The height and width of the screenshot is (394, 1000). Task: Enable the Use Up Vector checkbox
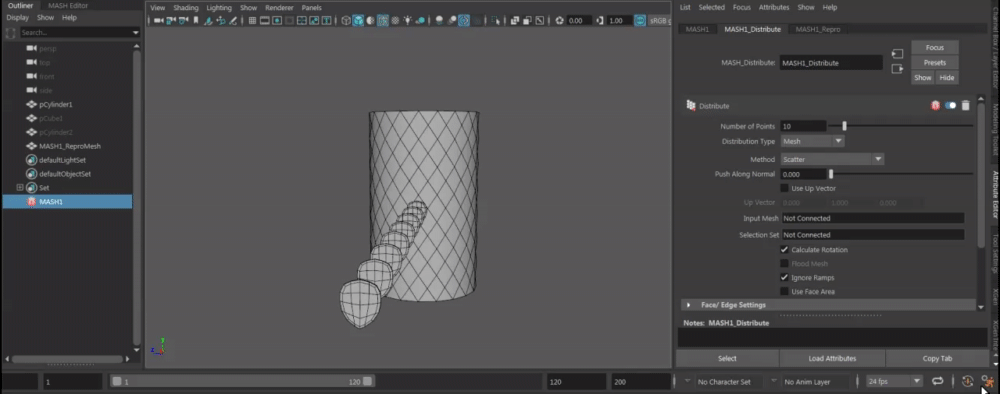coord(784,188)
